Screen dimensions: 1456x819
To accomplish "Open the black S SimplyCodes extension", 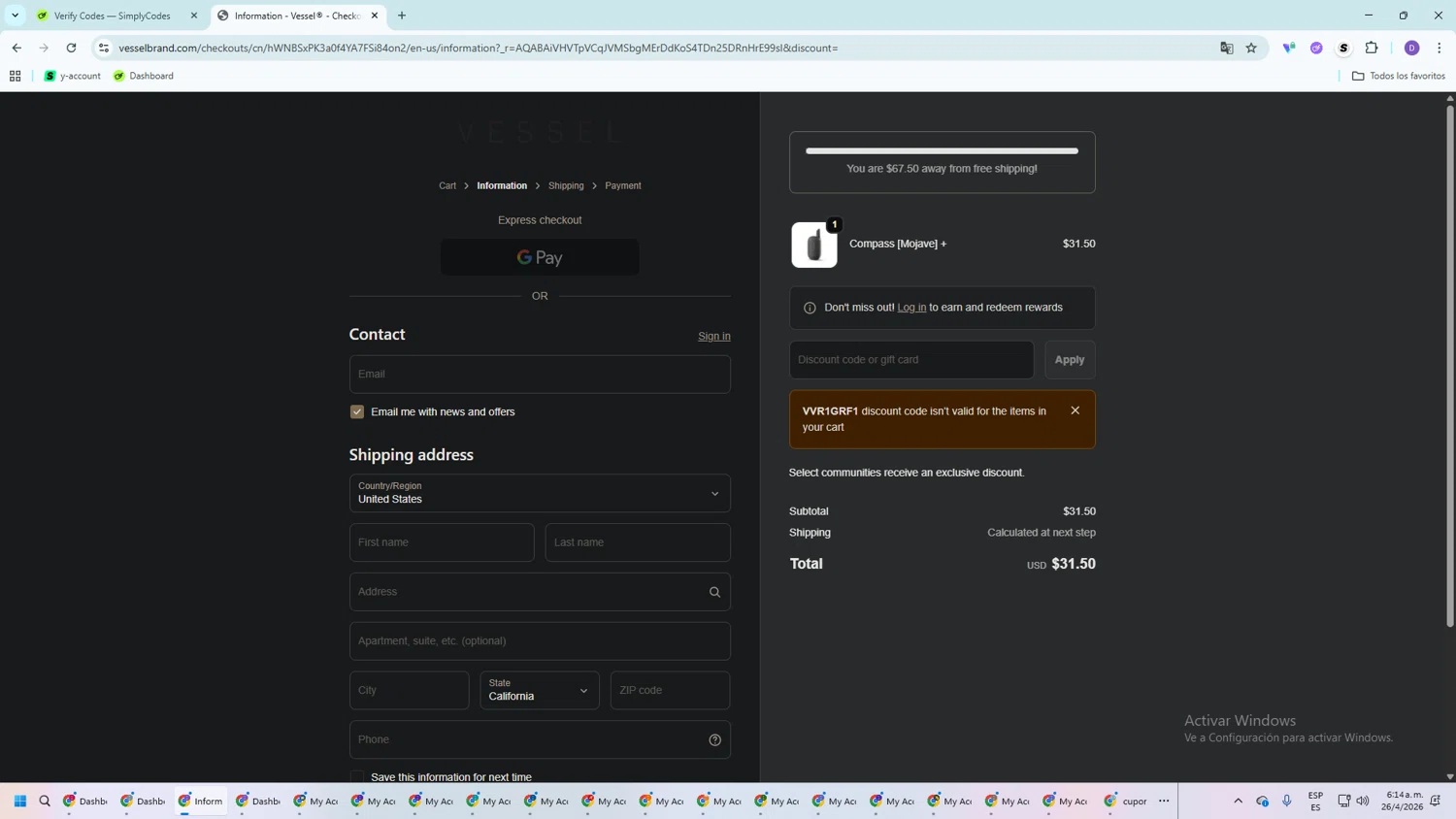I will 1343,48.
